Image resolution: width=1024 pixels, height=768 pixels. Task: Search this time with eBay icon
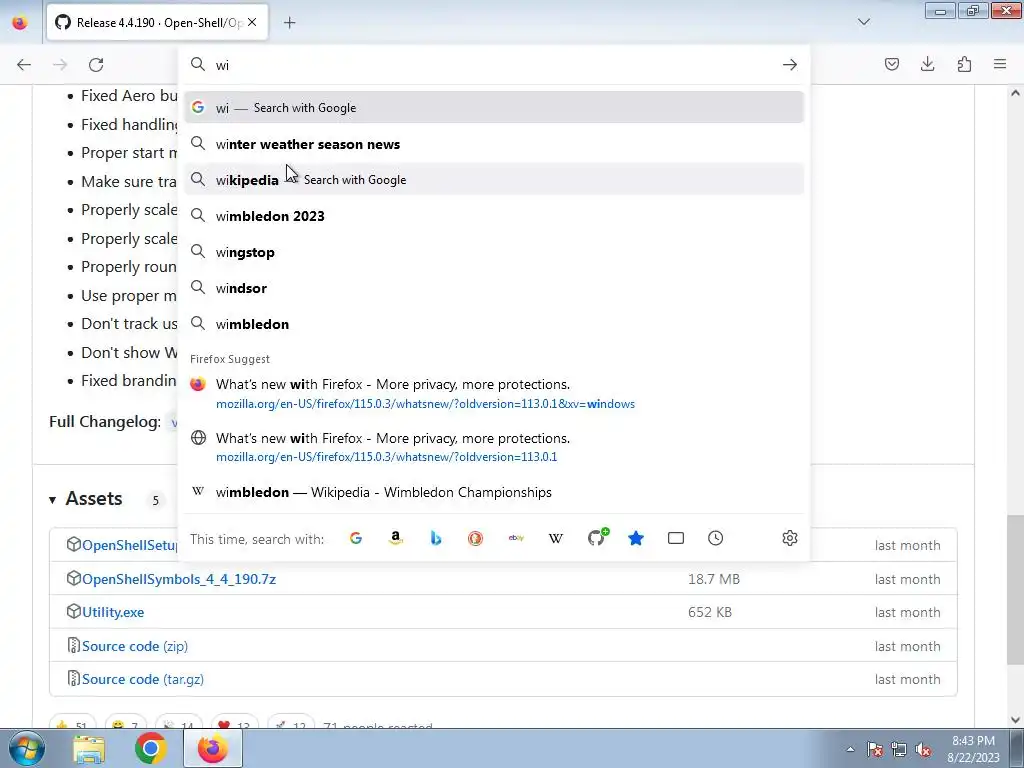click(516, 538)
